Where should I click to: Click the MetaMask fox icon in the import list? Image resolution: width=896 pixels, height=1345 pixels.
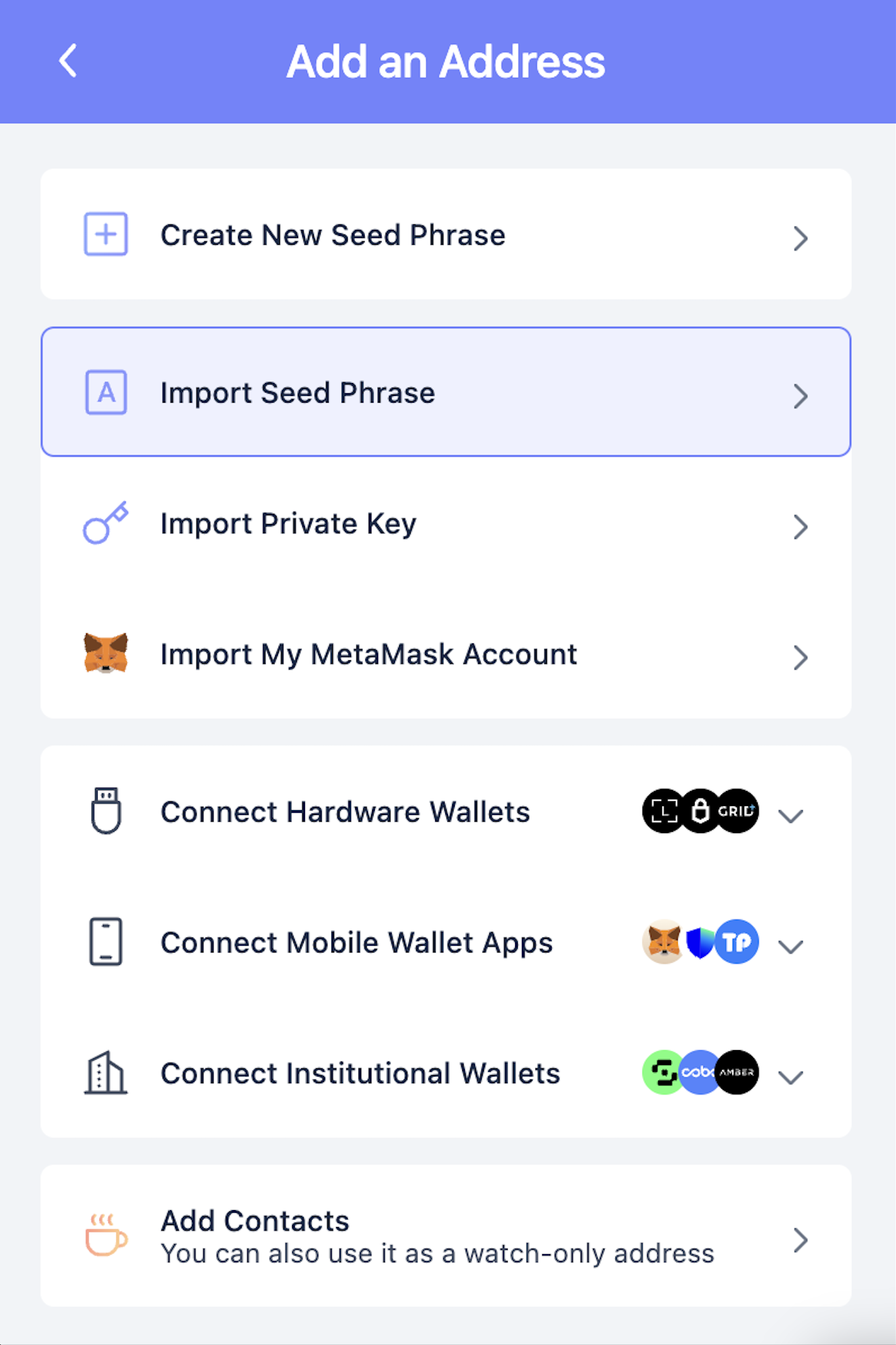(106, 654)
